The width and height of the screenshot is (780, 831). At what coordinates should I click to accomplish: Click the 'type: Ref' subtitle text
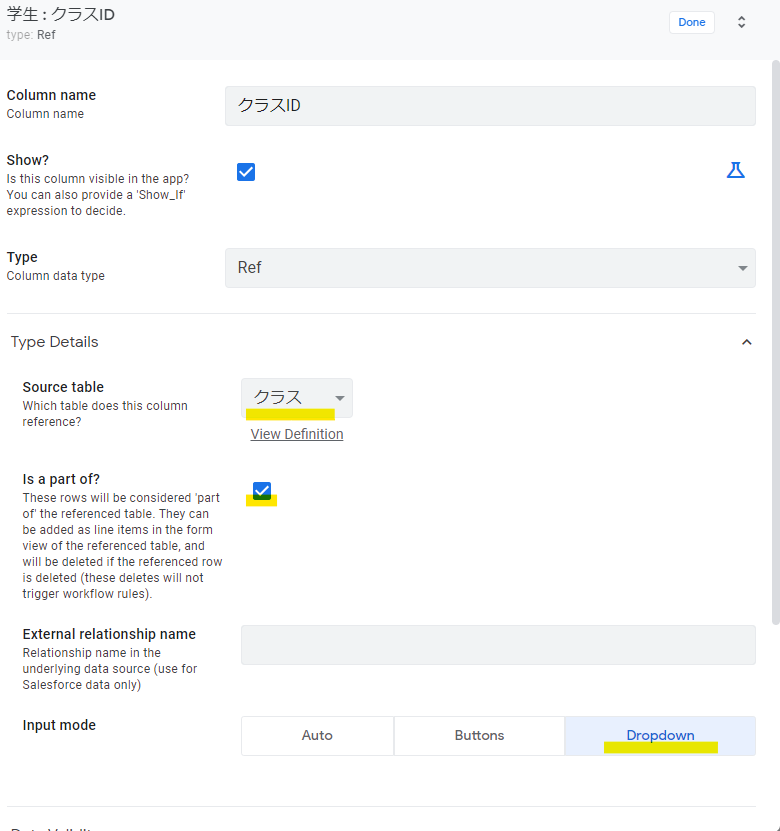click(31, 35)
